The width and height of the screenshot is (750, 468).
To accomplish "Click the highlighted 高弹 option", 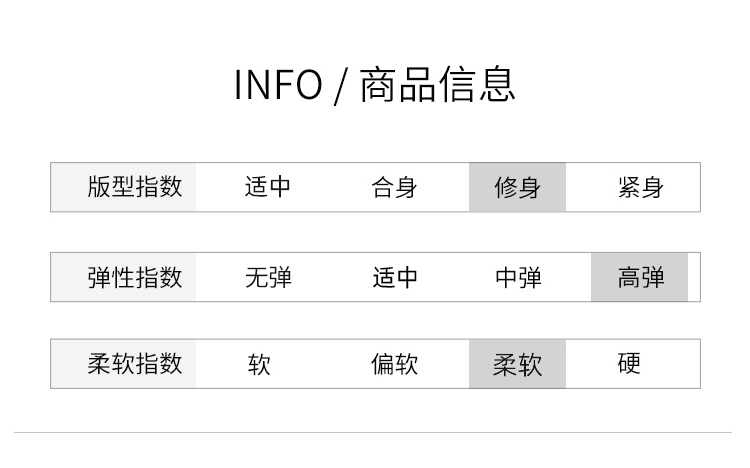I will pyautogui.click(x=640, y=277).
